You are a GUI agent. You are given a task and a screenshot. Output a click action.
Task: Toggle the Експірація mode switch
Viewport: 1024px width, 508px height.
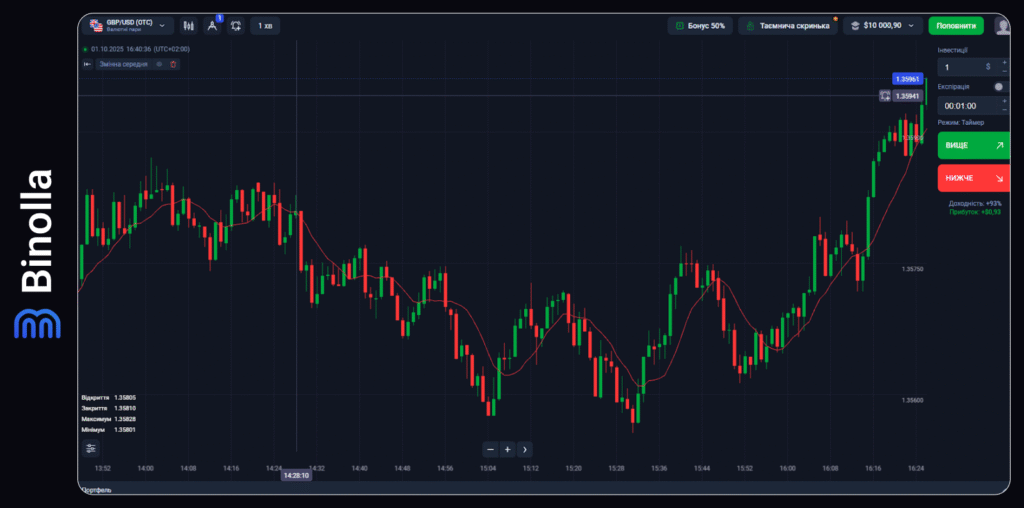[x=999, y=87]
